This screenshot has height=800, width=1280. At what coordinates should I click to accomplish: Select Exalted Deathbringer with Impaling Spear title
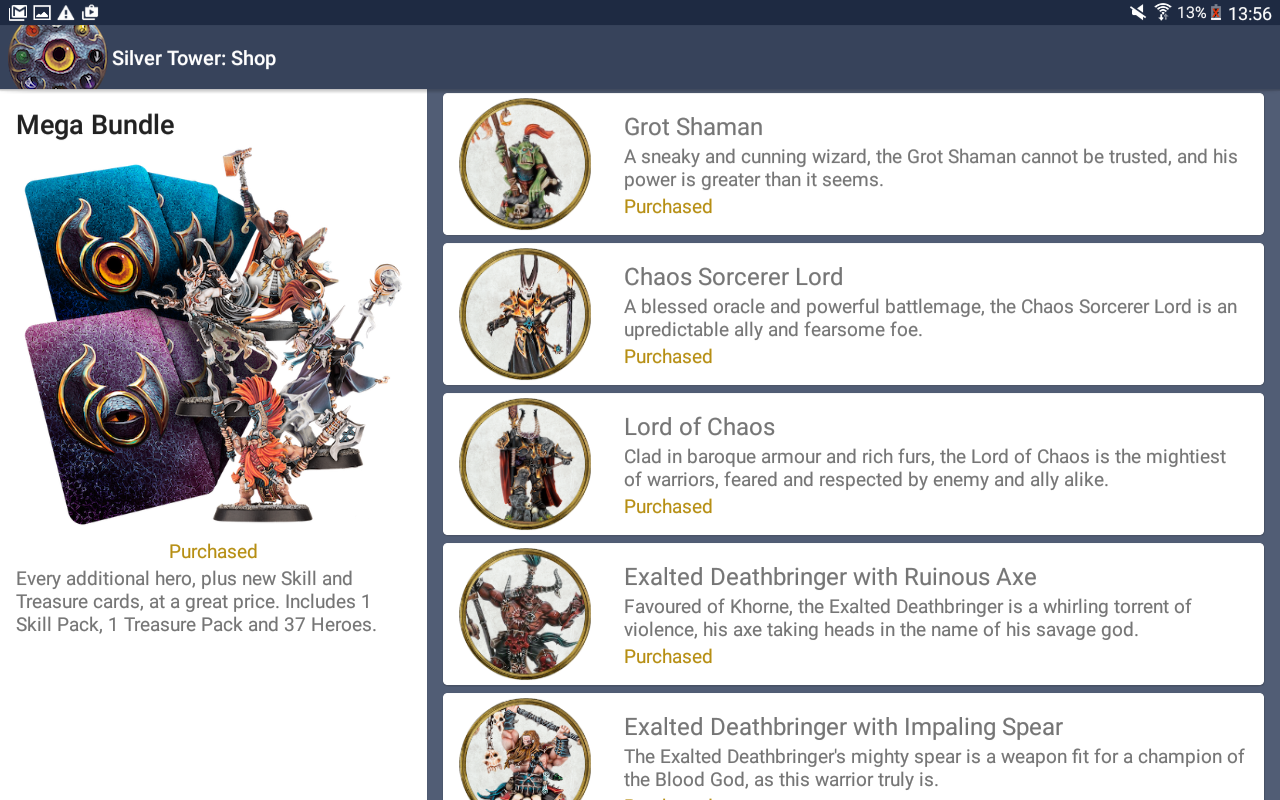(843, 727)
